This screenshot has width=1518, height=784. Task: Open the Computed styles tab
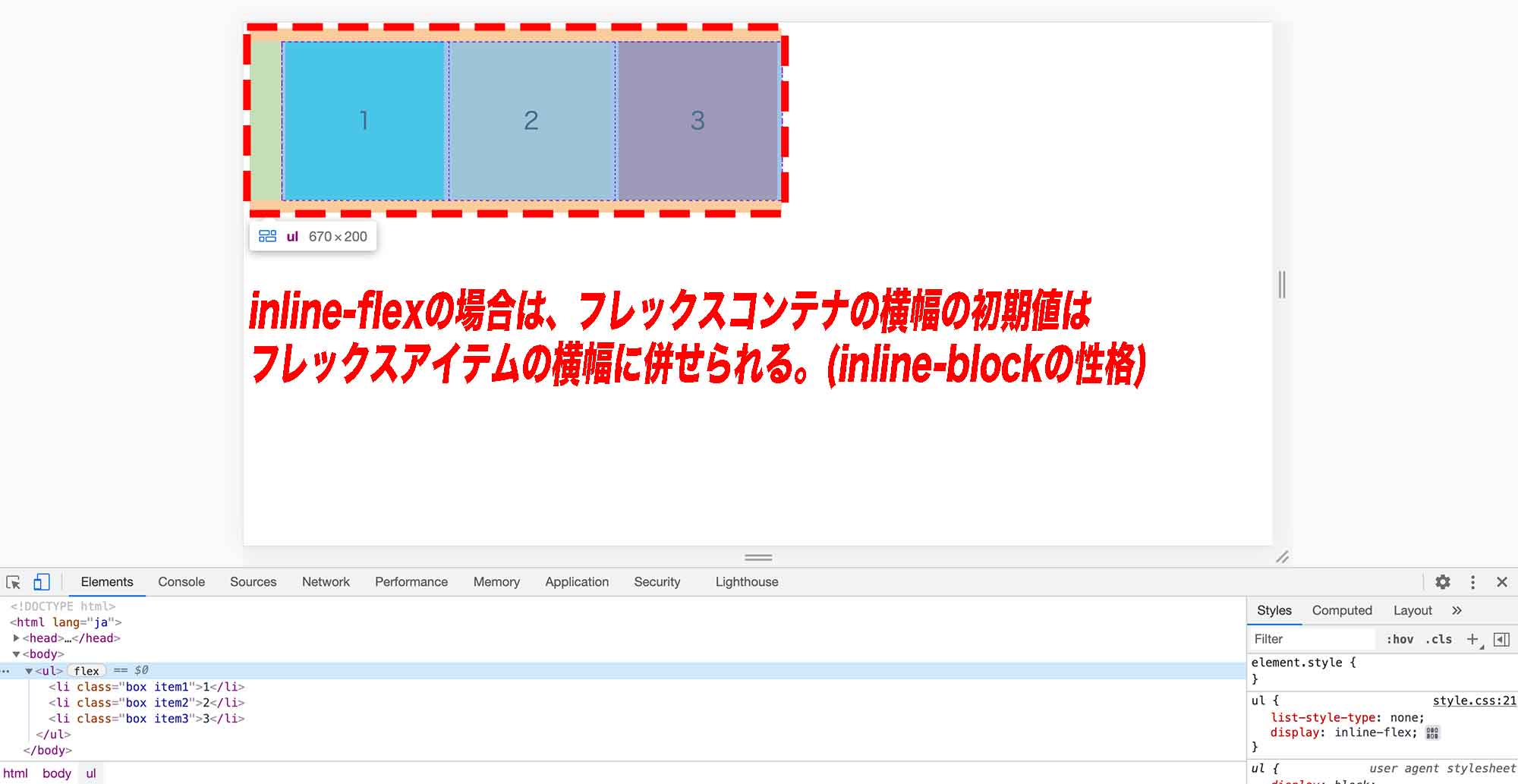(1342, 610)
